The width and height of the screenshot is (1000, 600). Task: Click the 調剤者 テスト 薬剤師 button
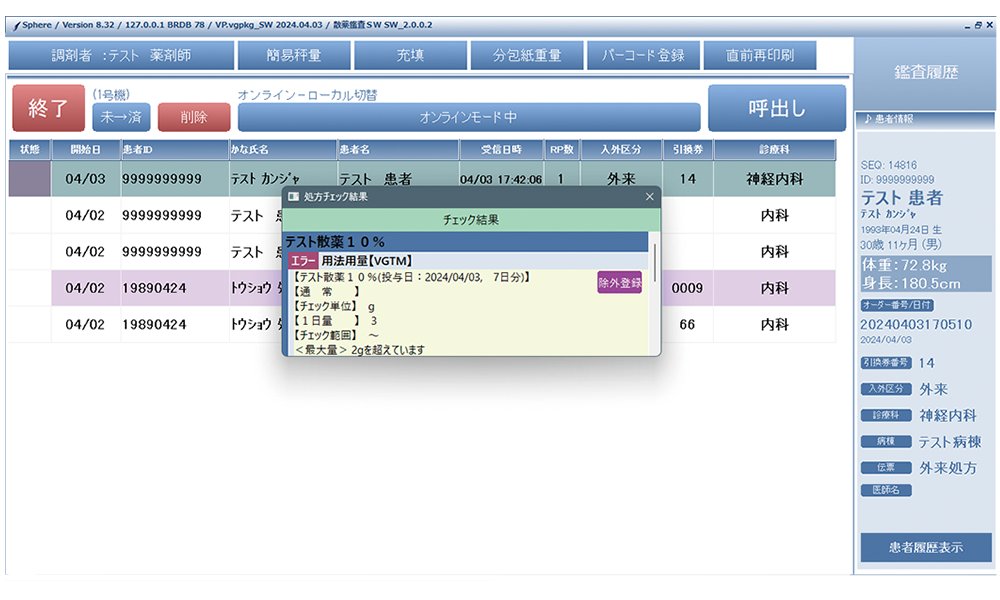tap(121, 55)
